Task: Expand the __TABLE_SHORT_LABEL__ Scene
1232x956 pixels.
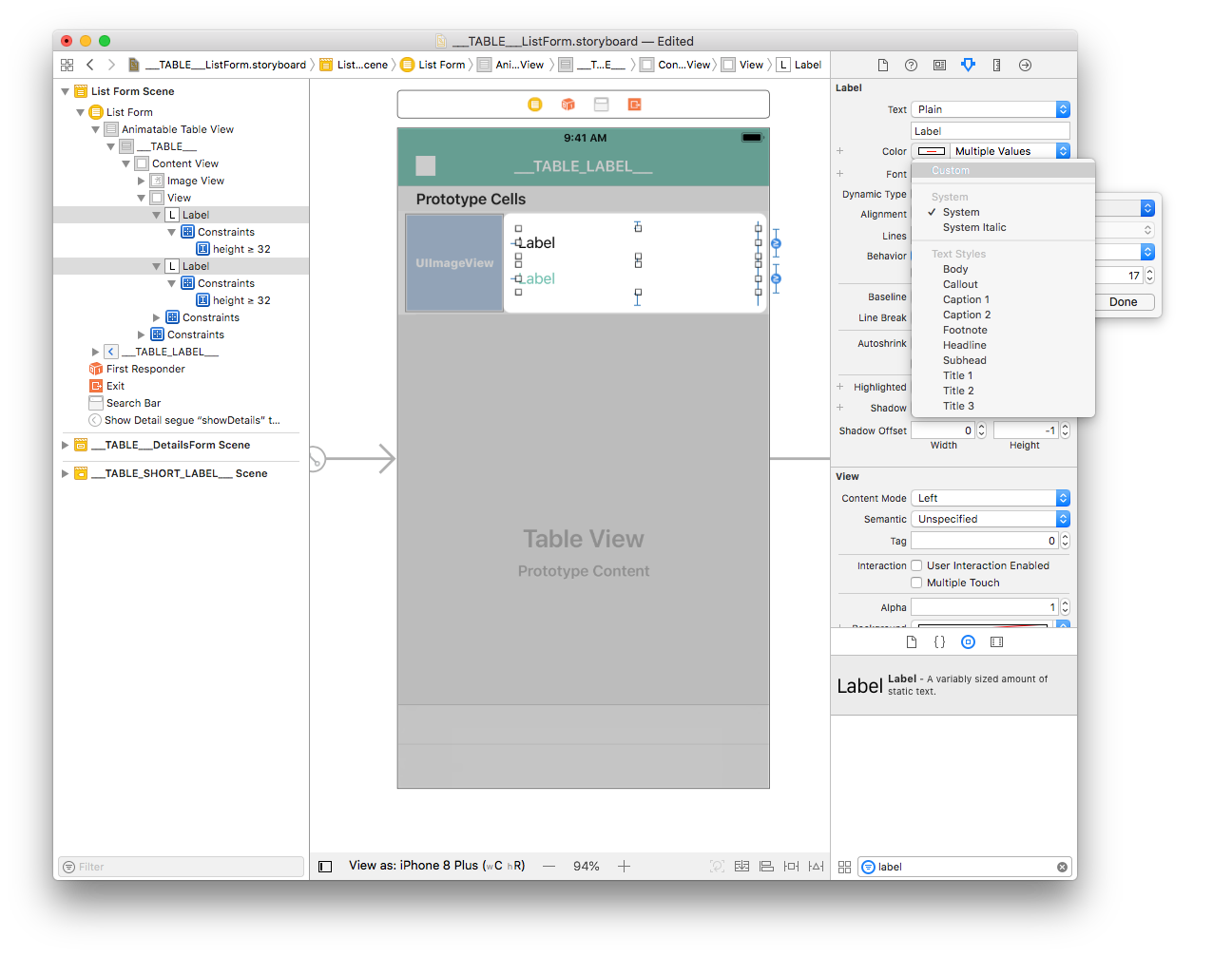Action: (x=66, y=473)
